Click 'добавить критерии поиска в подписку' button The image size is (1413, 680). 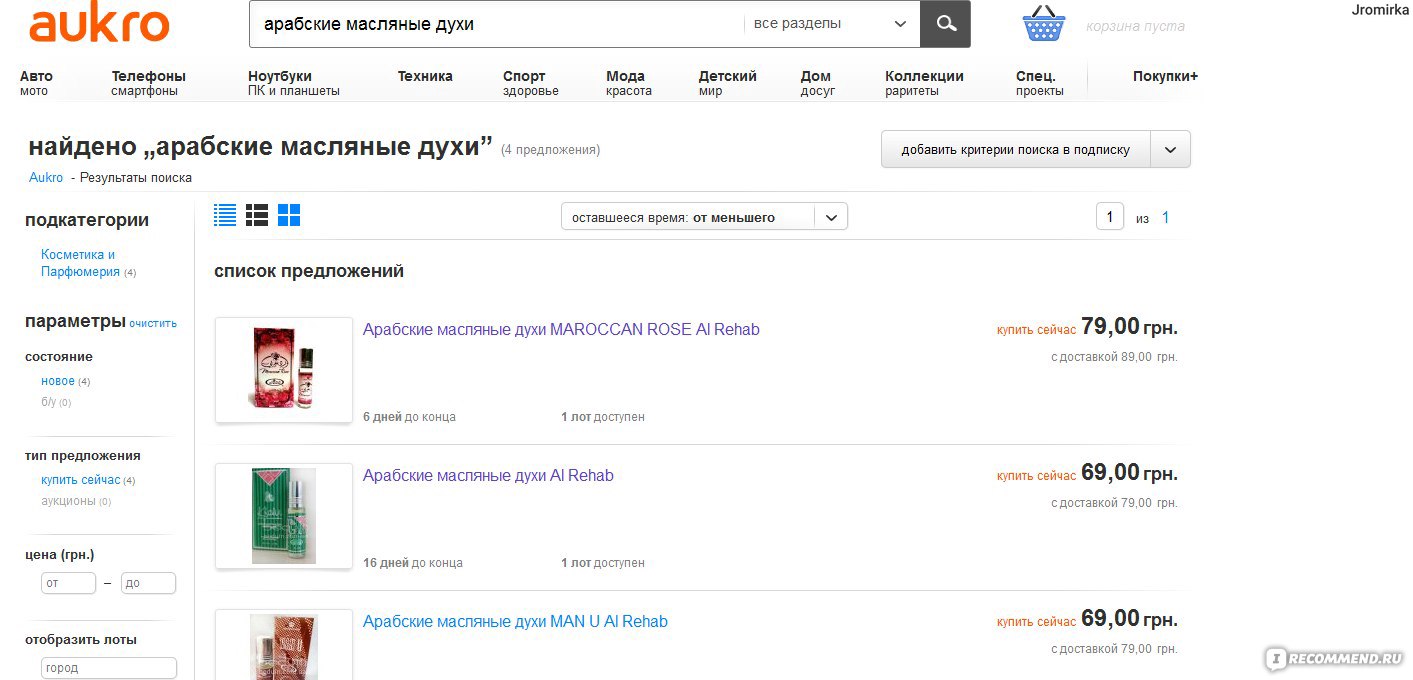coord(1016,150)
